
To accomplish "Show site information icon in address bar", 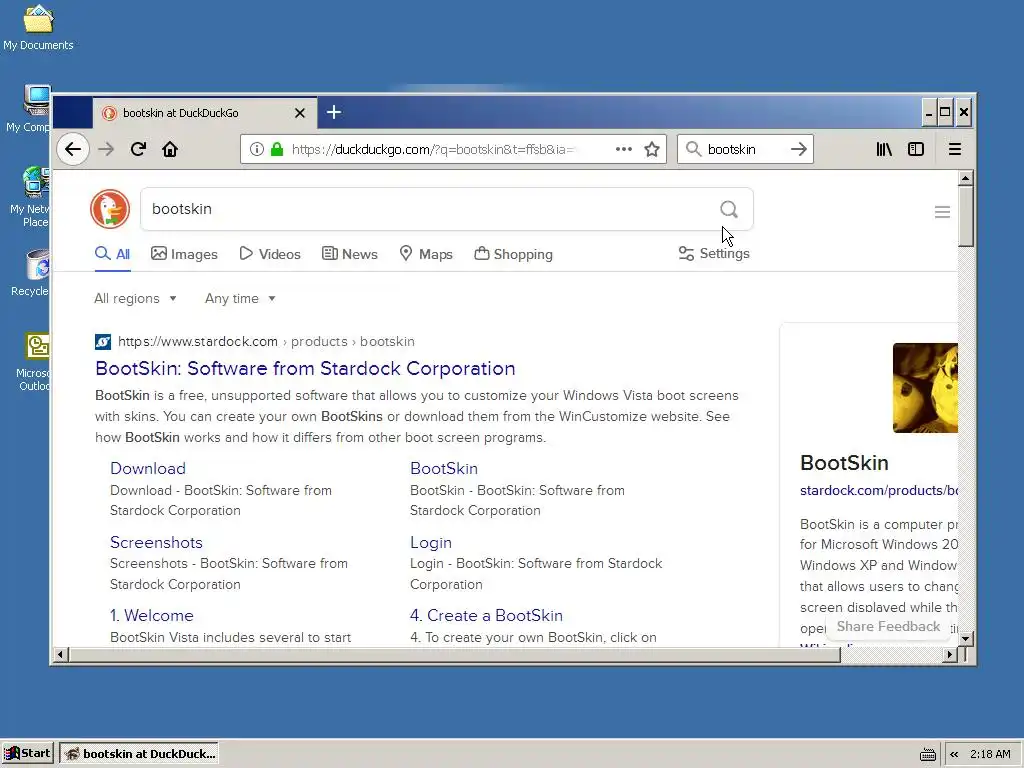I will click(x=257, y=150).
